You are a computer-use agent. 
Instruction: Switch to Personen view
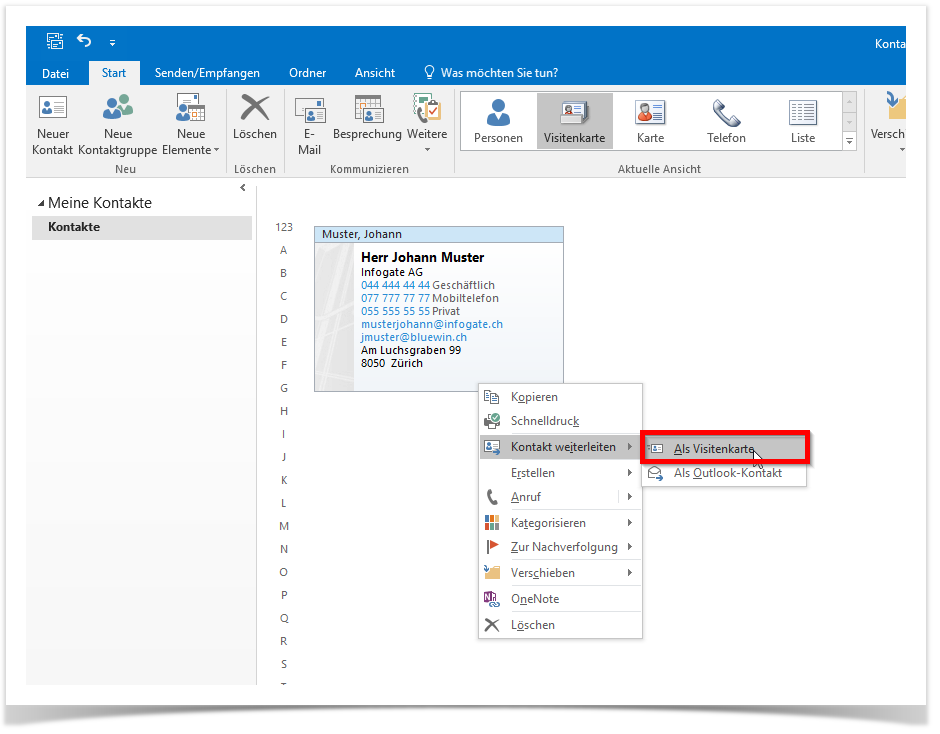tap(498, 122)
